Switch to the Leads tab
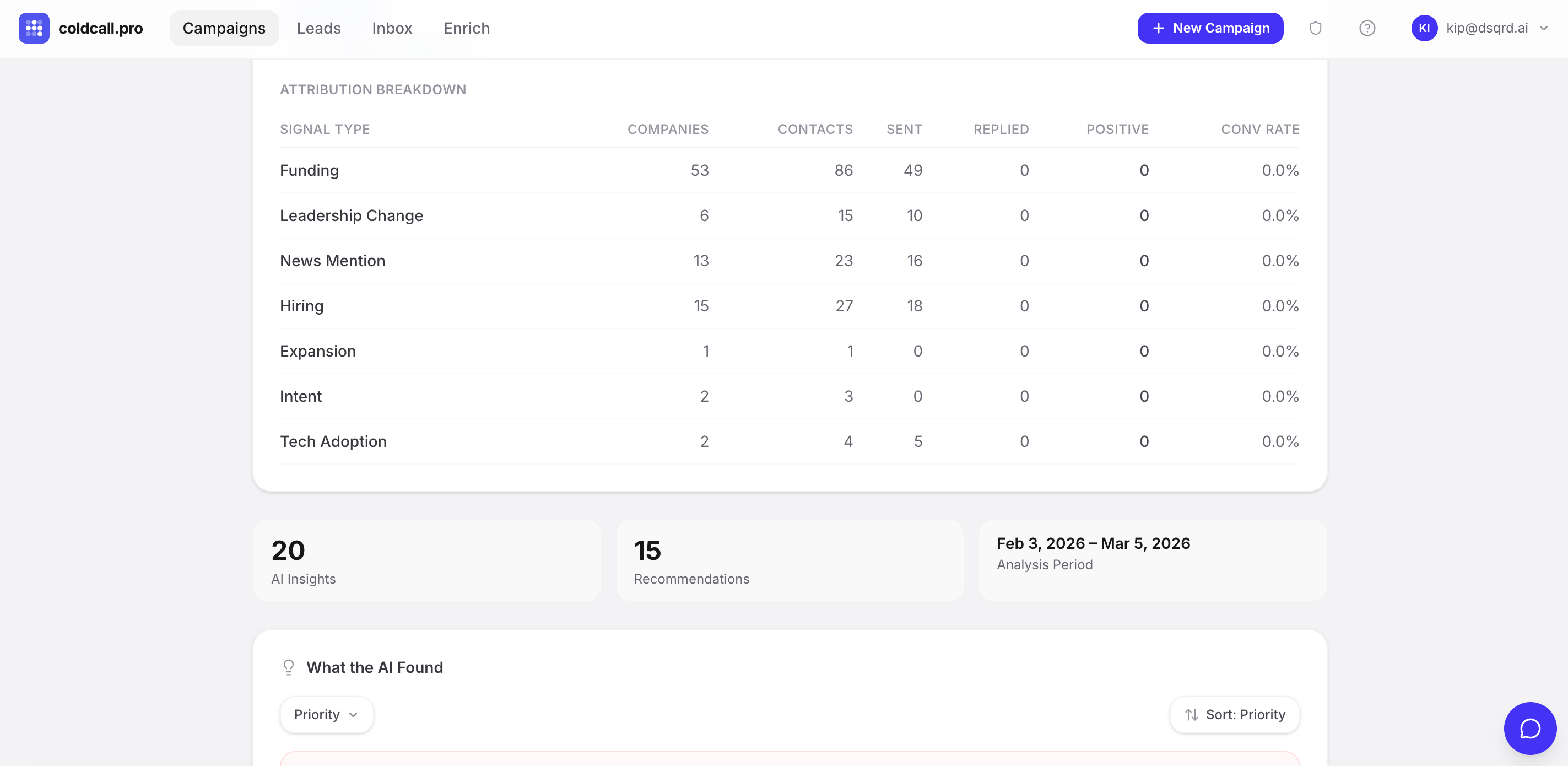Screen dimensions: 1568x766 [x=318, y=28]
